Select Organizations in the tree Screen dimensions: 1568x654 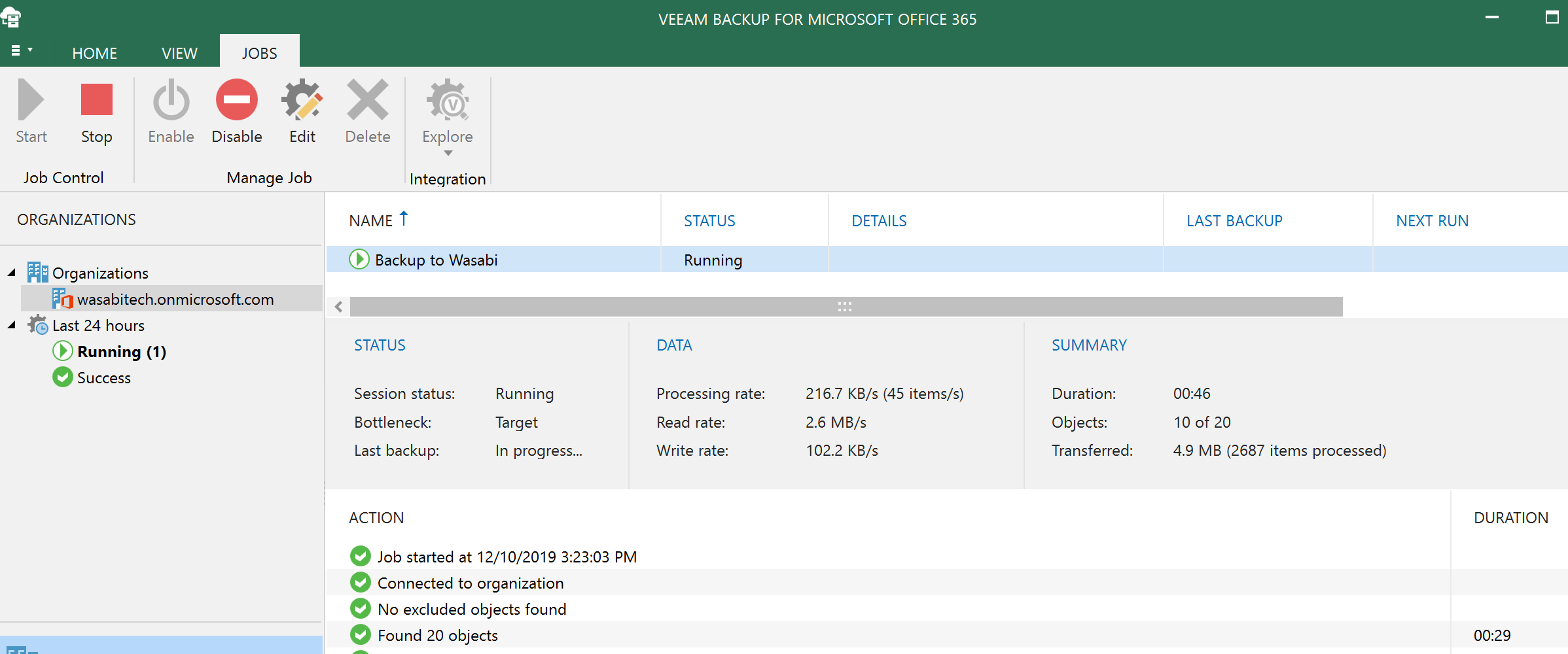(x=100, y=273)
